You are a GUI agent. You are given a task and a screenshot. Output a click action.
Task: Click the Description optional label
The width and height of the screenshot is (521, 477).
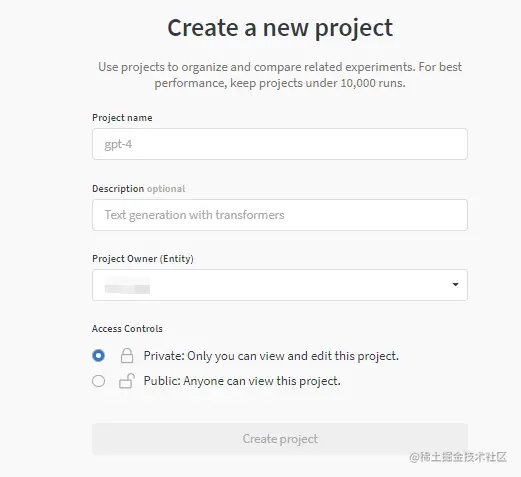pyautogui.click(x=139, y=189)
